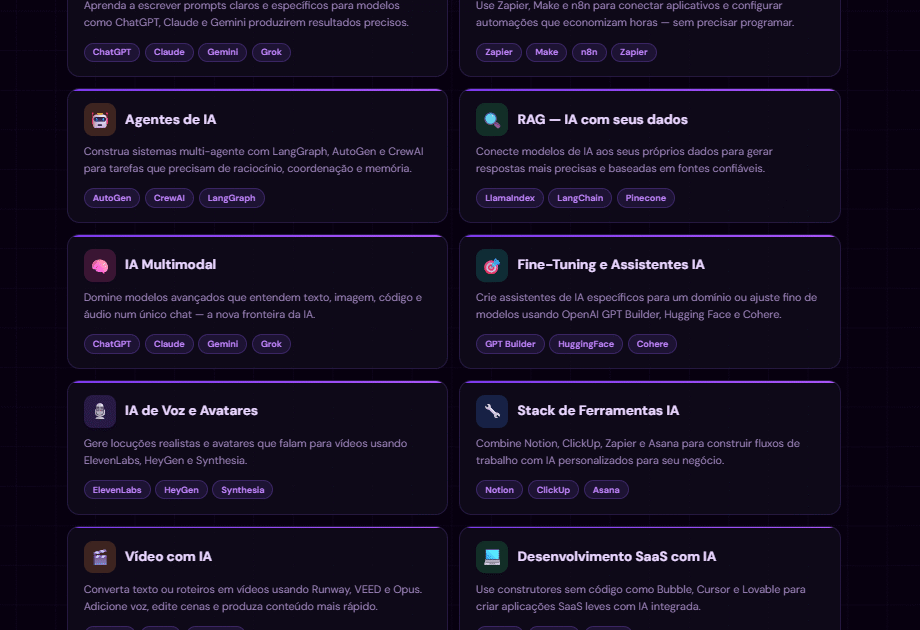Screen dimensions: 920x630
Task: Open the microphone icon for IA de Voz
Action: tap(100, 411)
